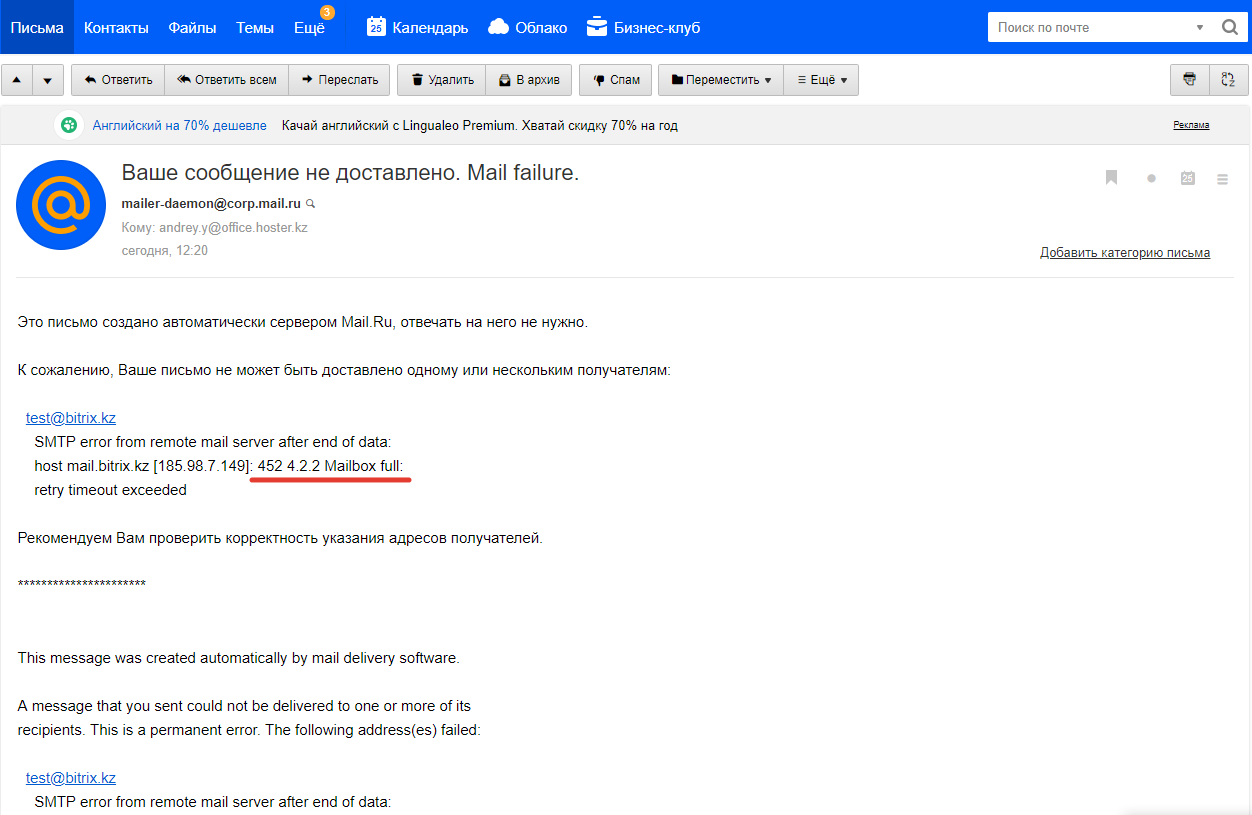Image resolution: width=1252 pixels, height=815 pixels.
Task: Click the green Lingualeo ad icon
Action: click(x=68, y=125)
